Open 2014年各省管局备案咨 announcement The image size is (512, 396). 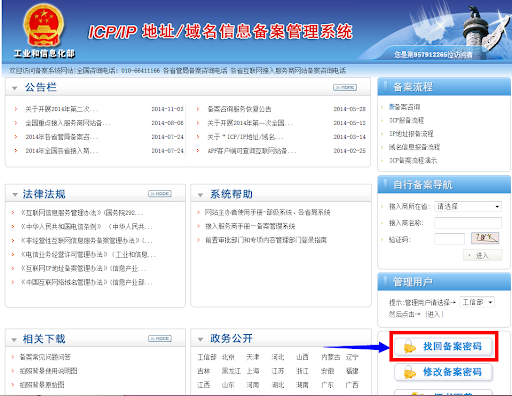[62, 137]
